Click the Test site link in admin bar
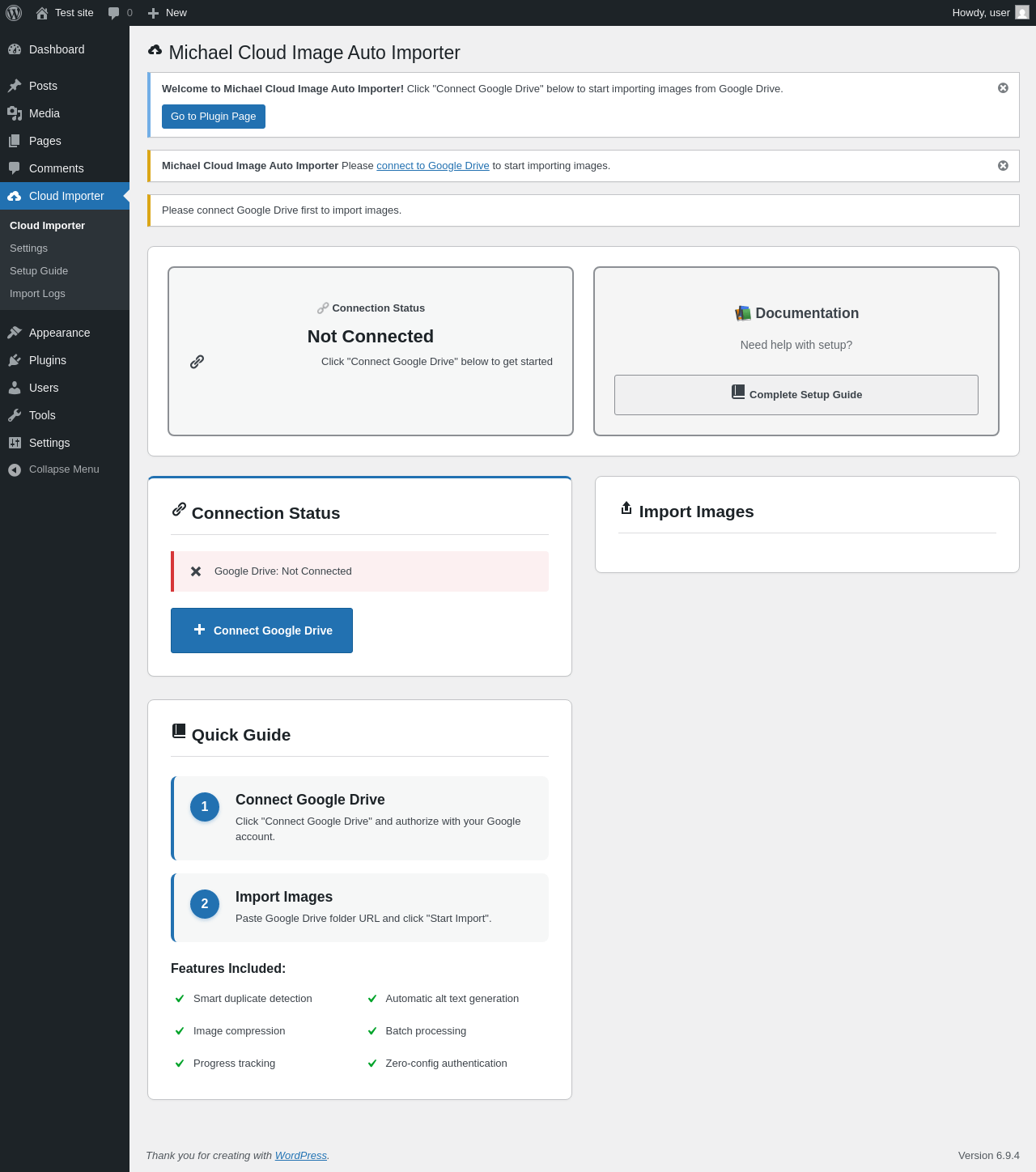 pyautogui.click(x=65, y=13)
